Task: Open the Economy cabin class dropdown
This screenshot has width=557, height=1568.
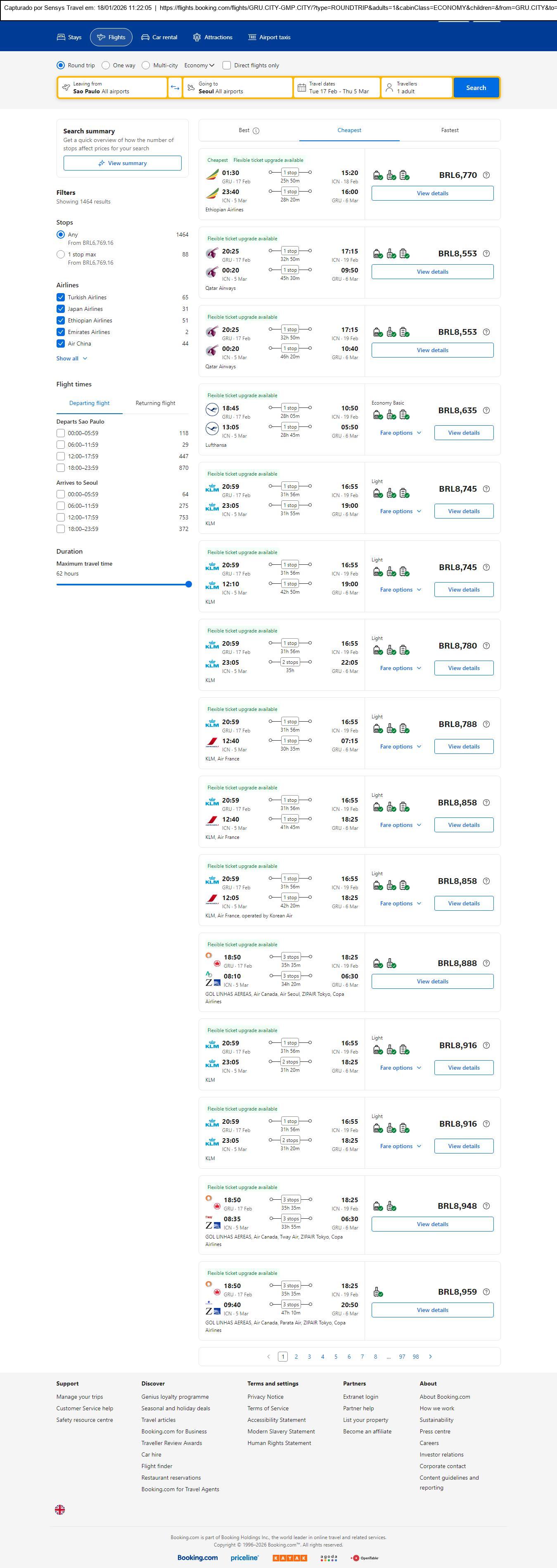Action: [x=200, y=65]
